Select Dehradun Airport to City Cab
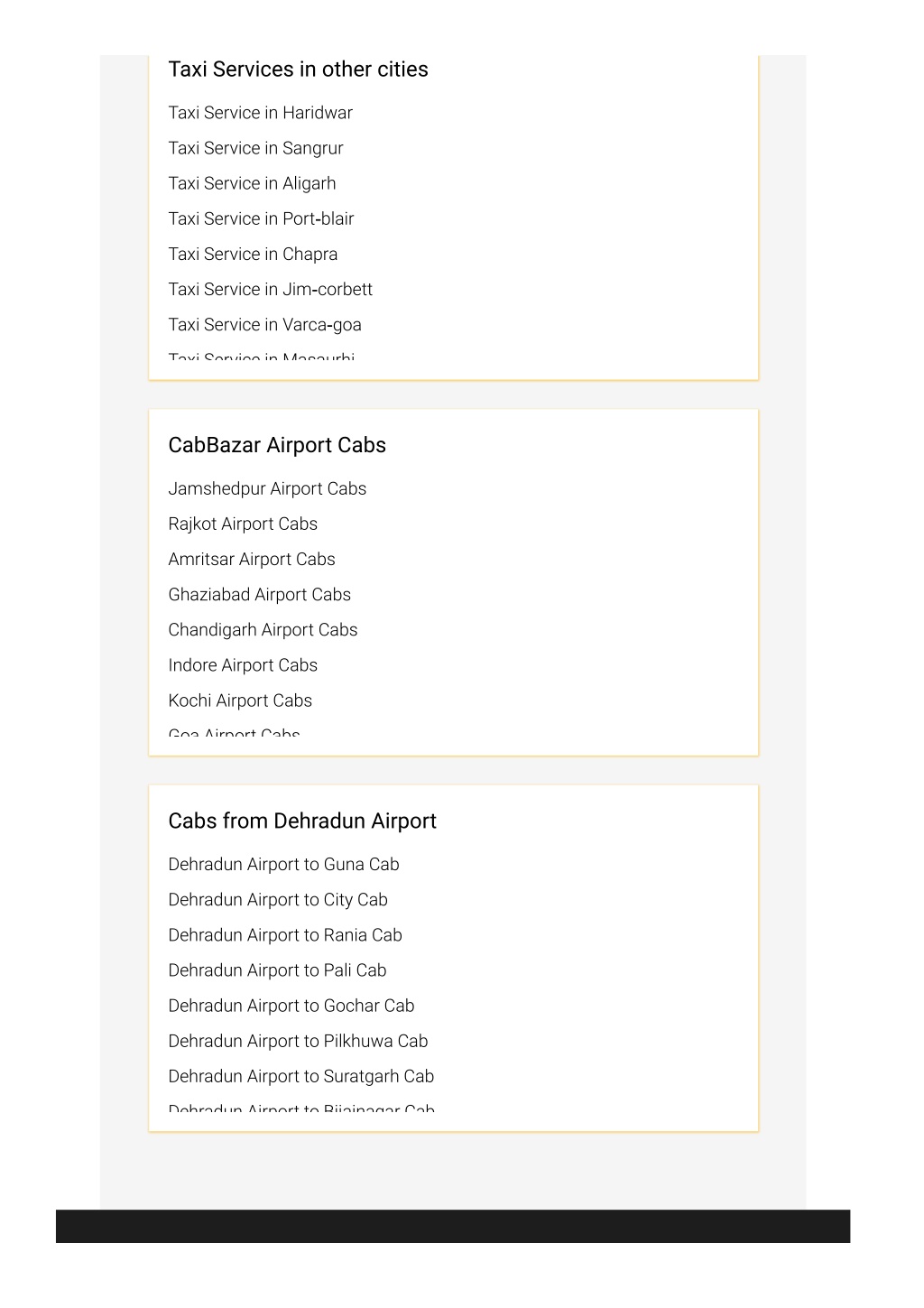The height and width of the screenshot is (1308, 924). tap(278, 899)
